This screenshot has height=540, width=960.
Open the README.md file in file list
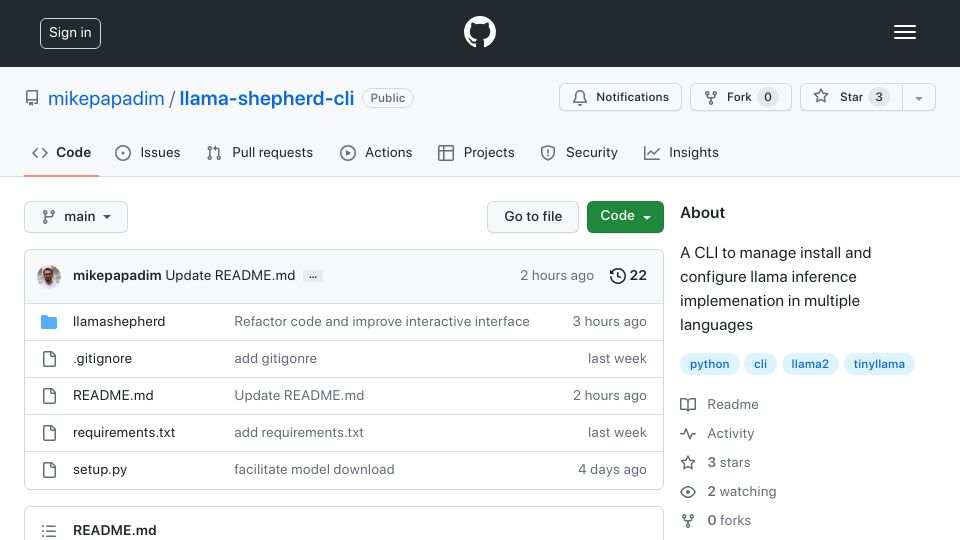point(113,396)
